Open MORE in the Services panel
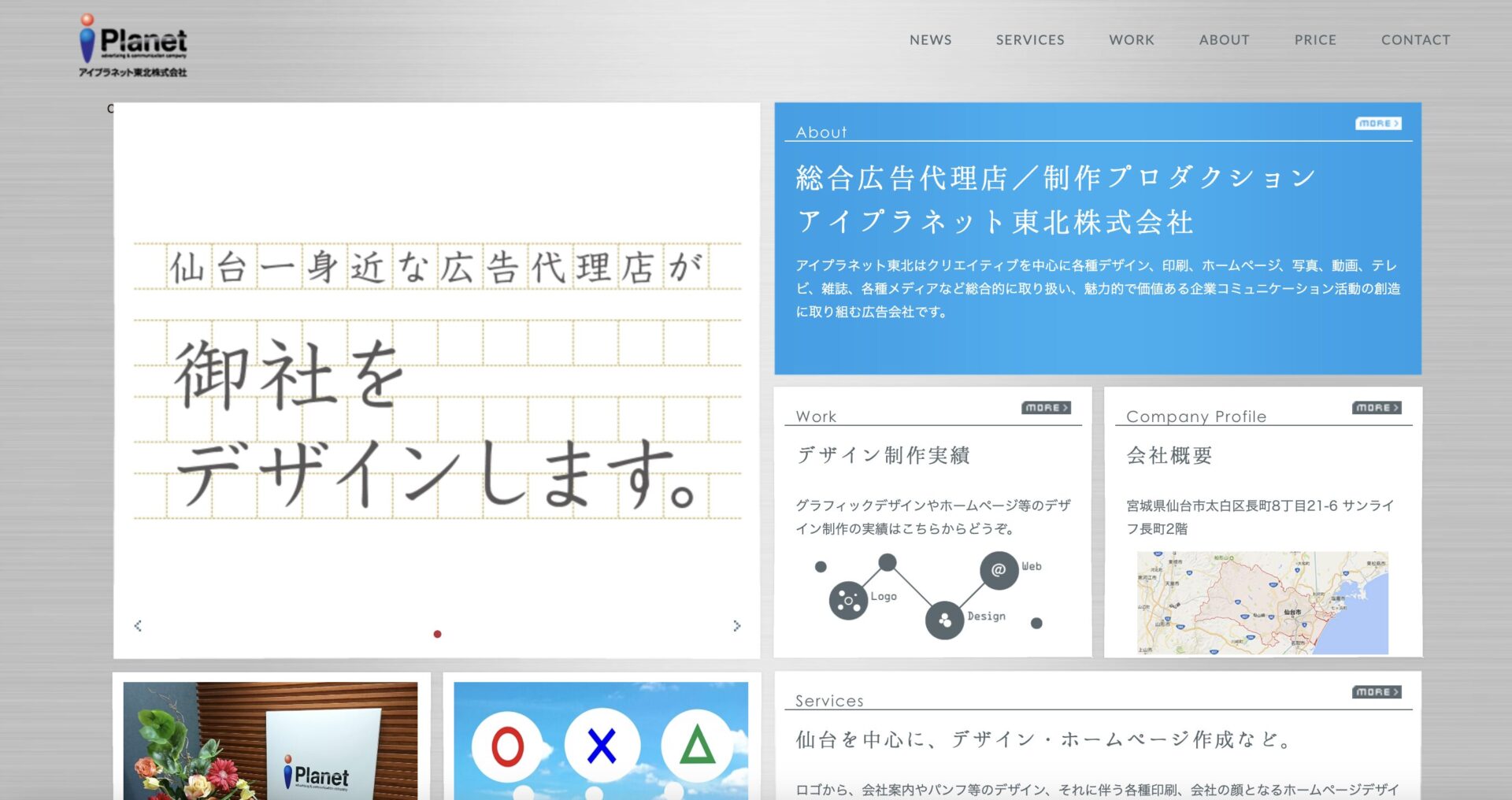Viewport: 1512px width, 800px height. (x=1377, y=692)
